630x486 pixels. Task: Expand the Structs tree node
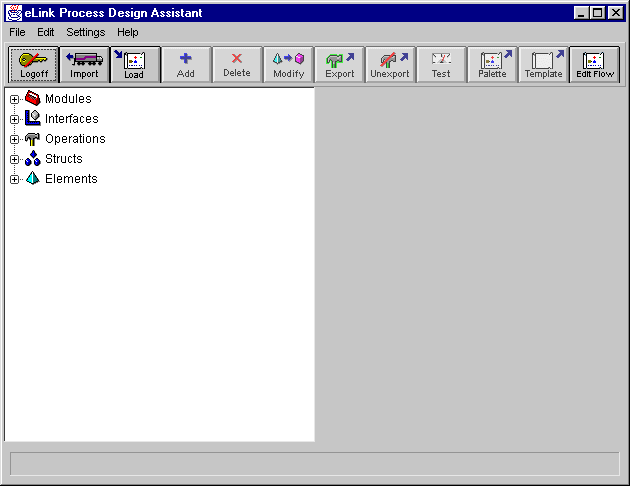[14, 159]
